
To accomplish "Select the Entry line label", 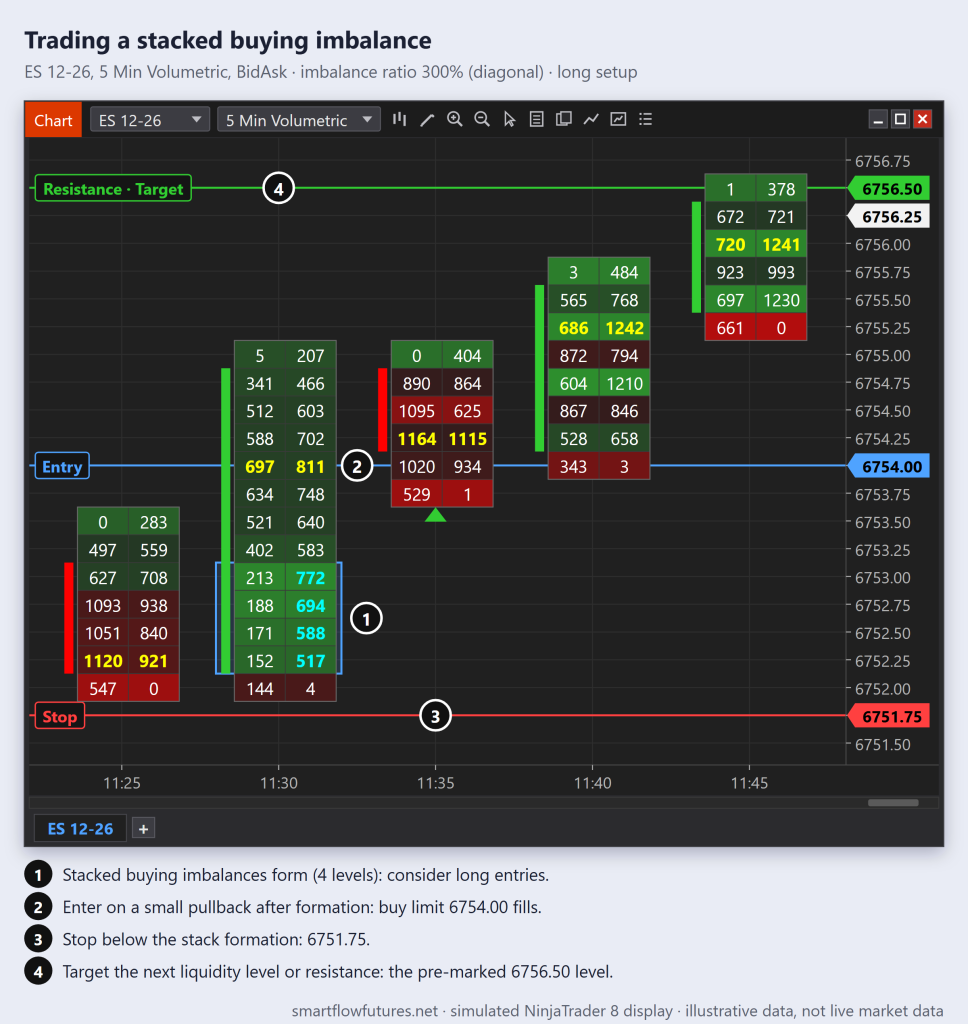I will point(62,467).
